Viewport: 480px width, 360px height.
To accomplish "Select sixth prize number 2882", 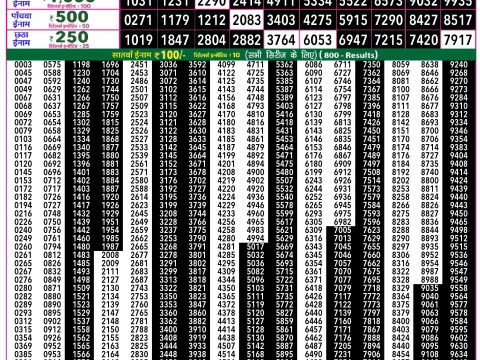I will [247, 40].
